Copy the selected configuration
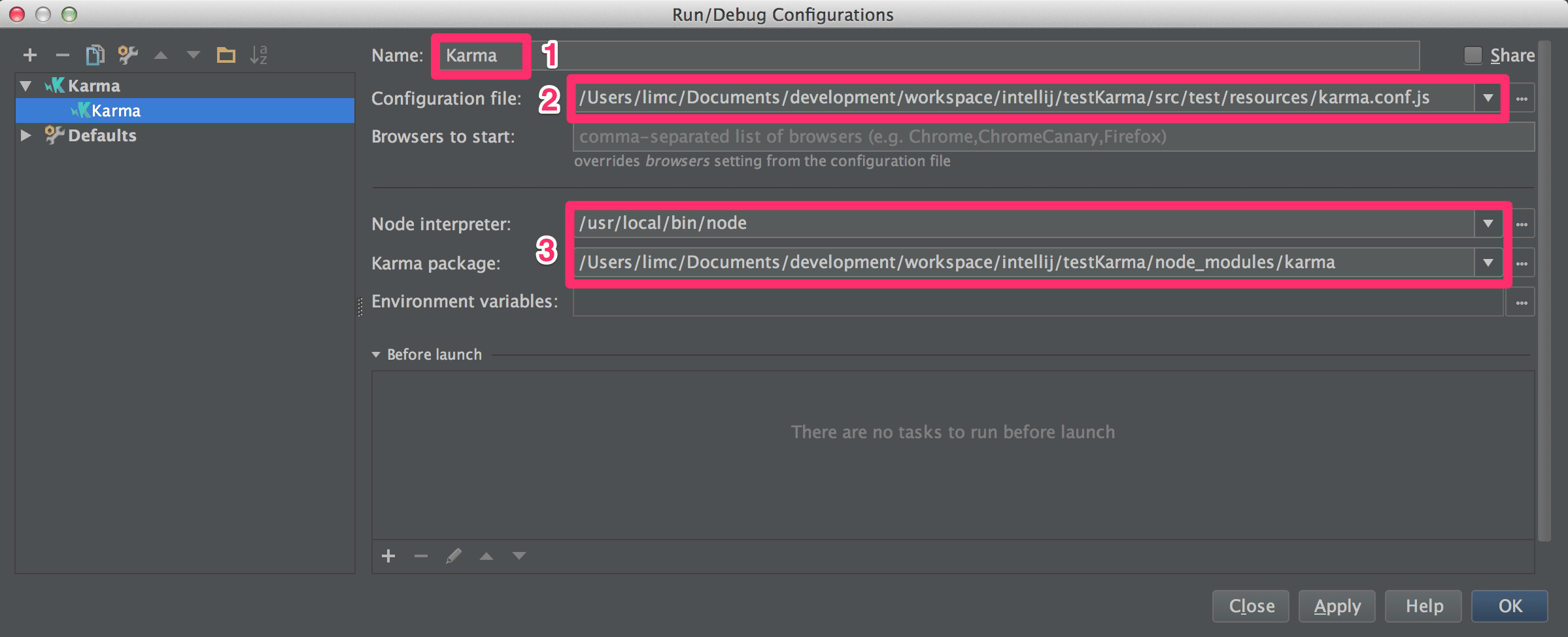Viewport: 1568px width, 637px height. tap(95, 55)
